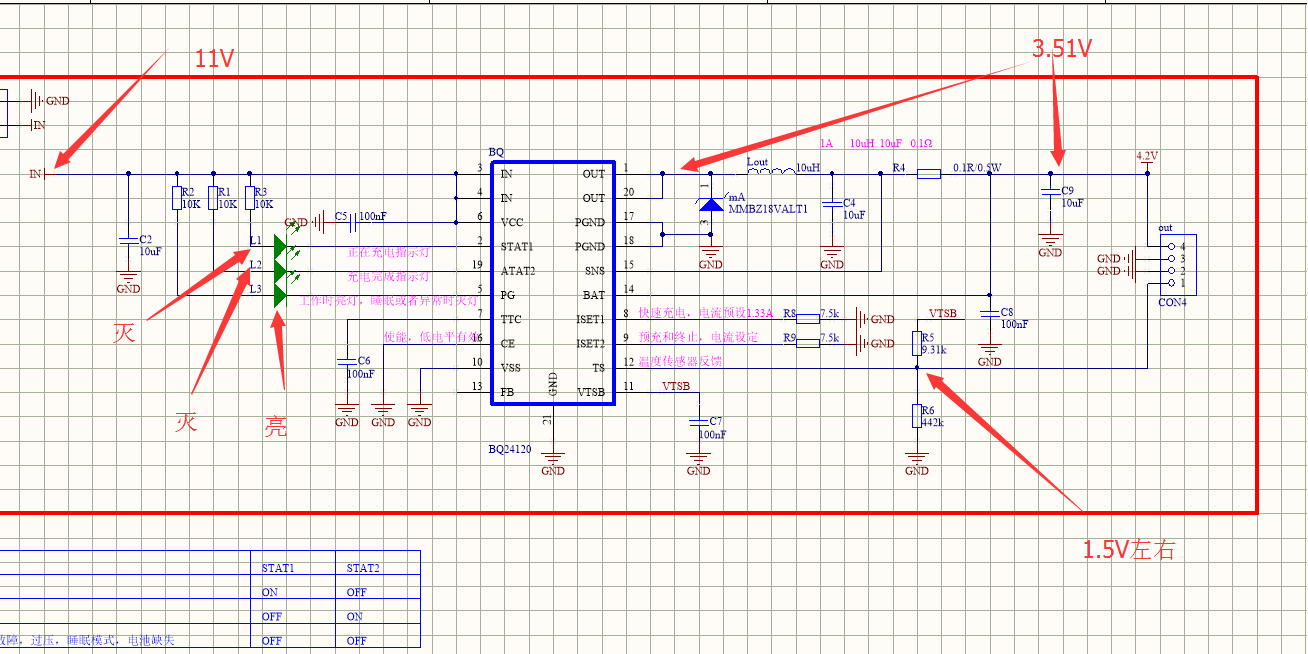Image resolution: width=1308 pixels, height=654 pixels.
Task: Select the green L1 LED symbol
Action: [281, 248]
